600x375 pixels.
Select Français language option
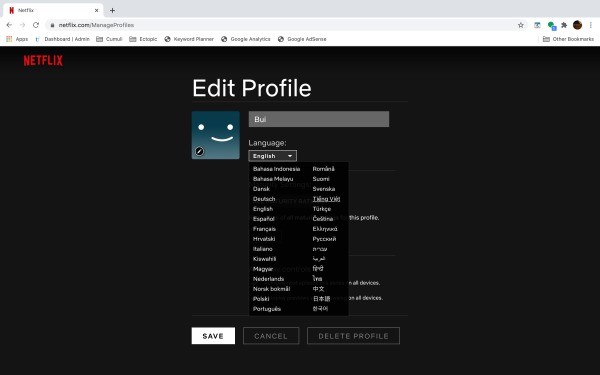coord(264,229)
